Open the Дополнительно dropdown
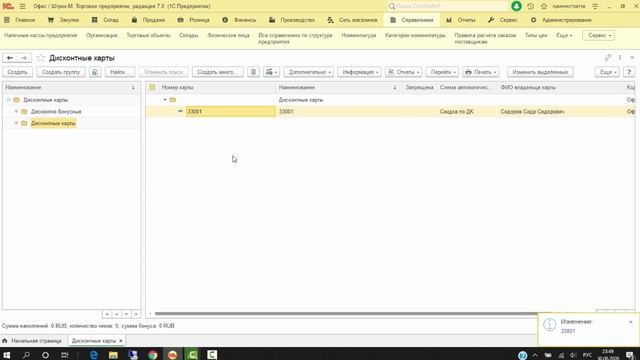The width and height of the screenshot is (640, 360). coord(309,72)
